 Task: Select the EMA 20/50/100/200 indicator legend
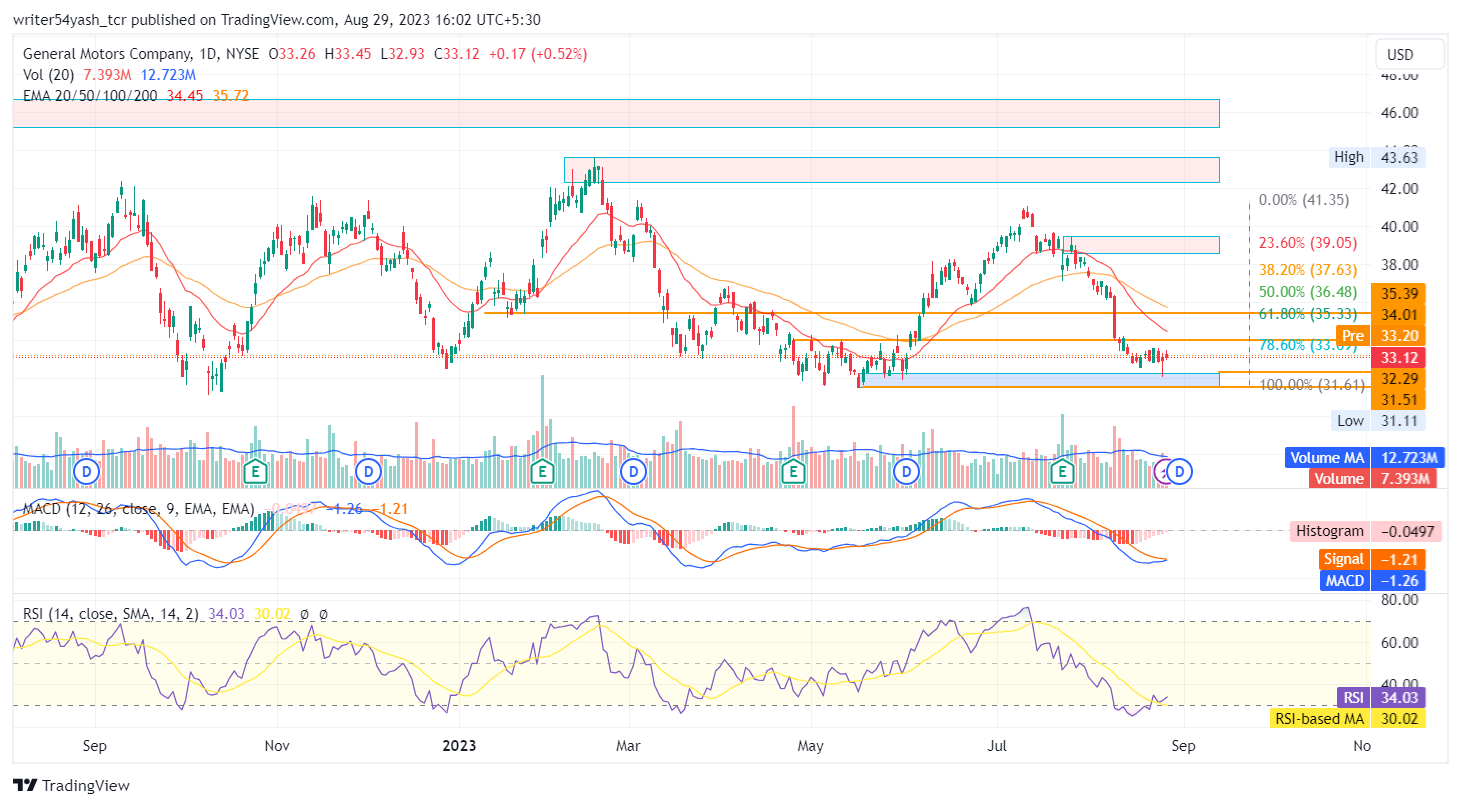[x=89, y=96]
